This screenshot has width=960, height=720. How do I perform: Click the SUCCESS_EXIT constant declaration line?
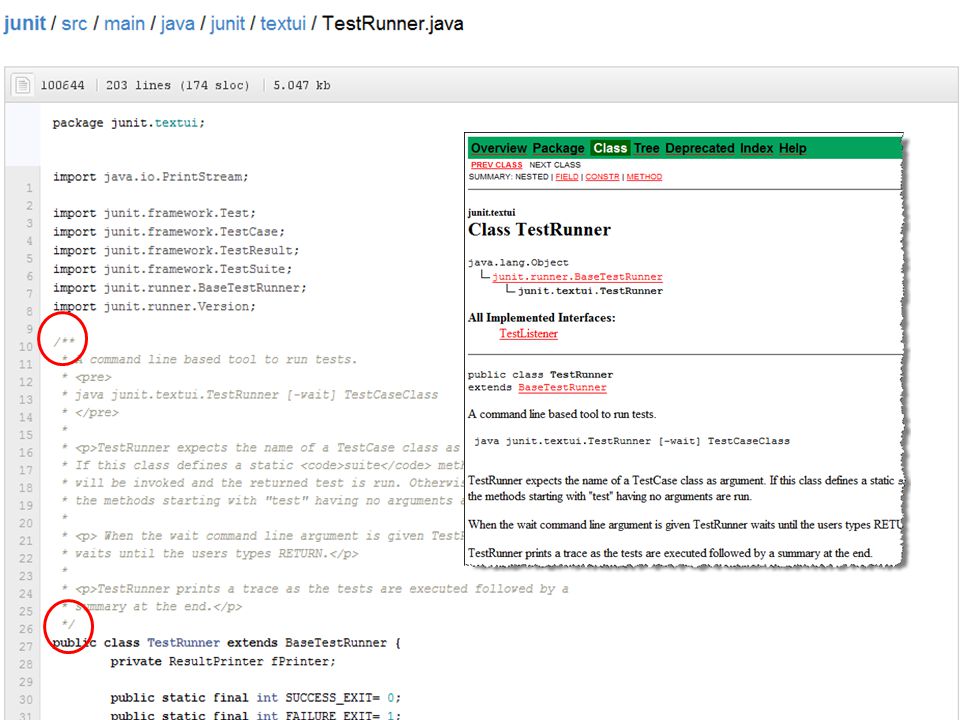pyautogui.click(x=256, y=697)
